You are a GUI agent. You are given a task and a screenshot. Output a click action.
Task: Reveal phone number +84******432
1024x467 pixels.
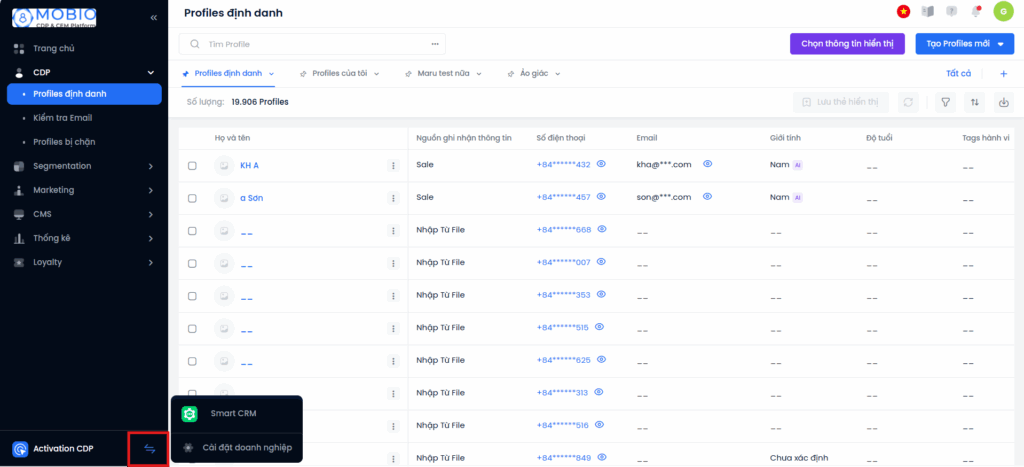[601, 164]
